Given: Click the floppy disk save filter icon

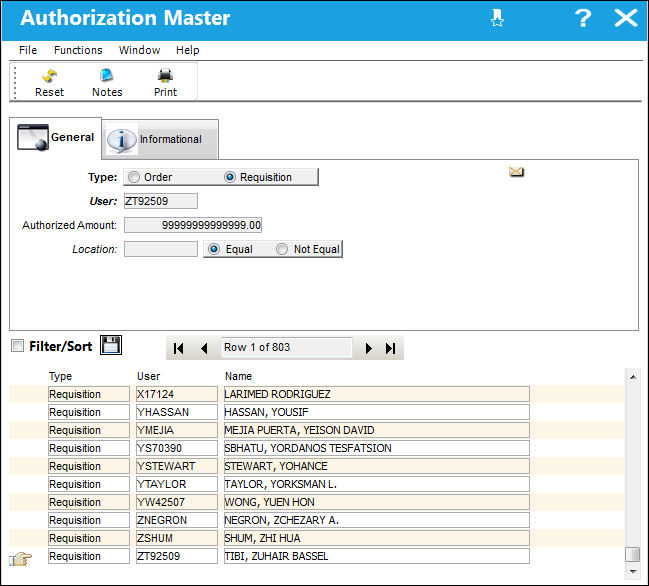Looking at the screenshot, I should click(x=111, y=345).
